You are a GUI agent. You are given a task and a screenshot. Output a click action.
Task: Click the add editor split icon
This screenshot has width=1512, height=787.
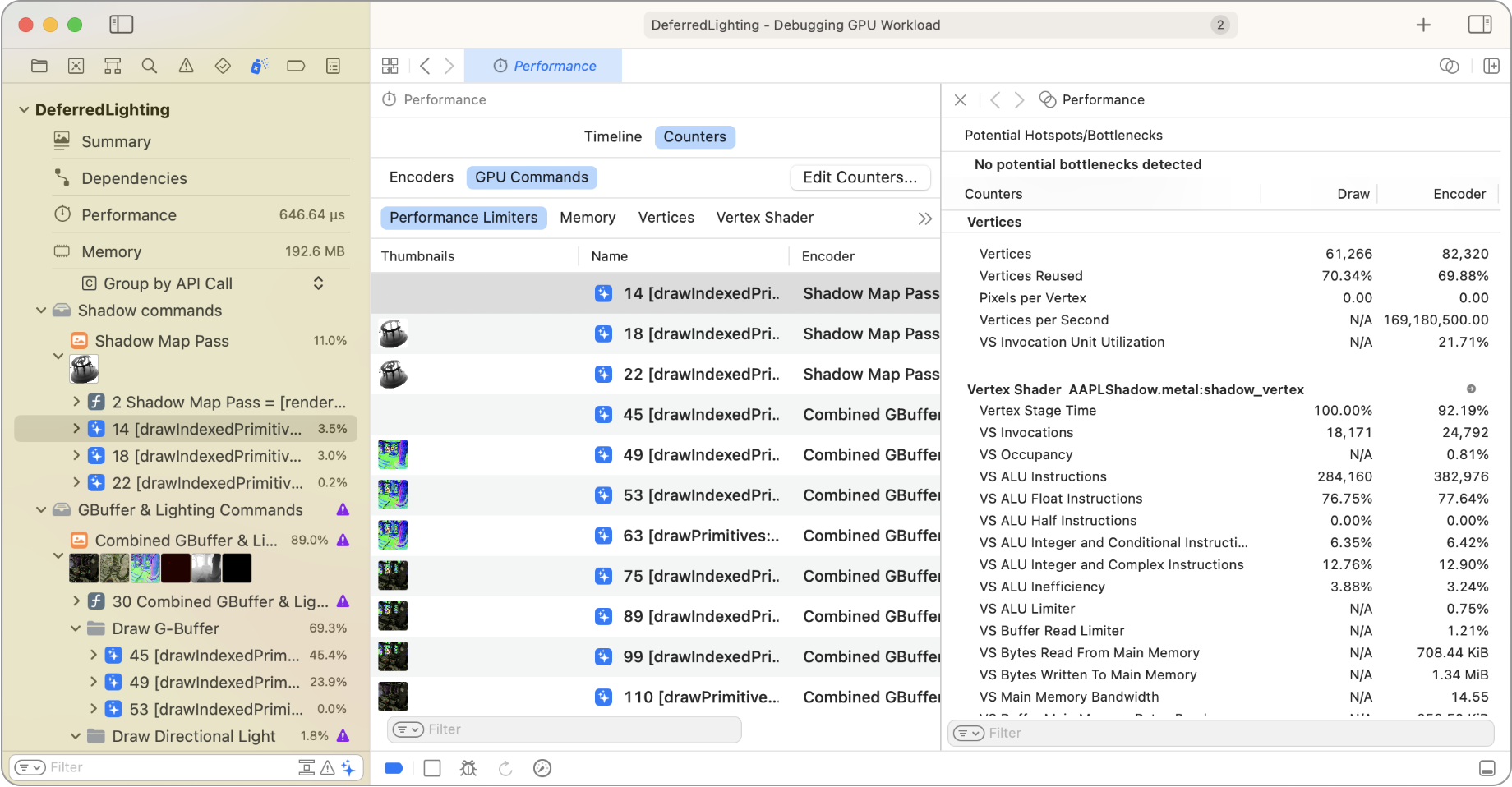point(1491,66)
